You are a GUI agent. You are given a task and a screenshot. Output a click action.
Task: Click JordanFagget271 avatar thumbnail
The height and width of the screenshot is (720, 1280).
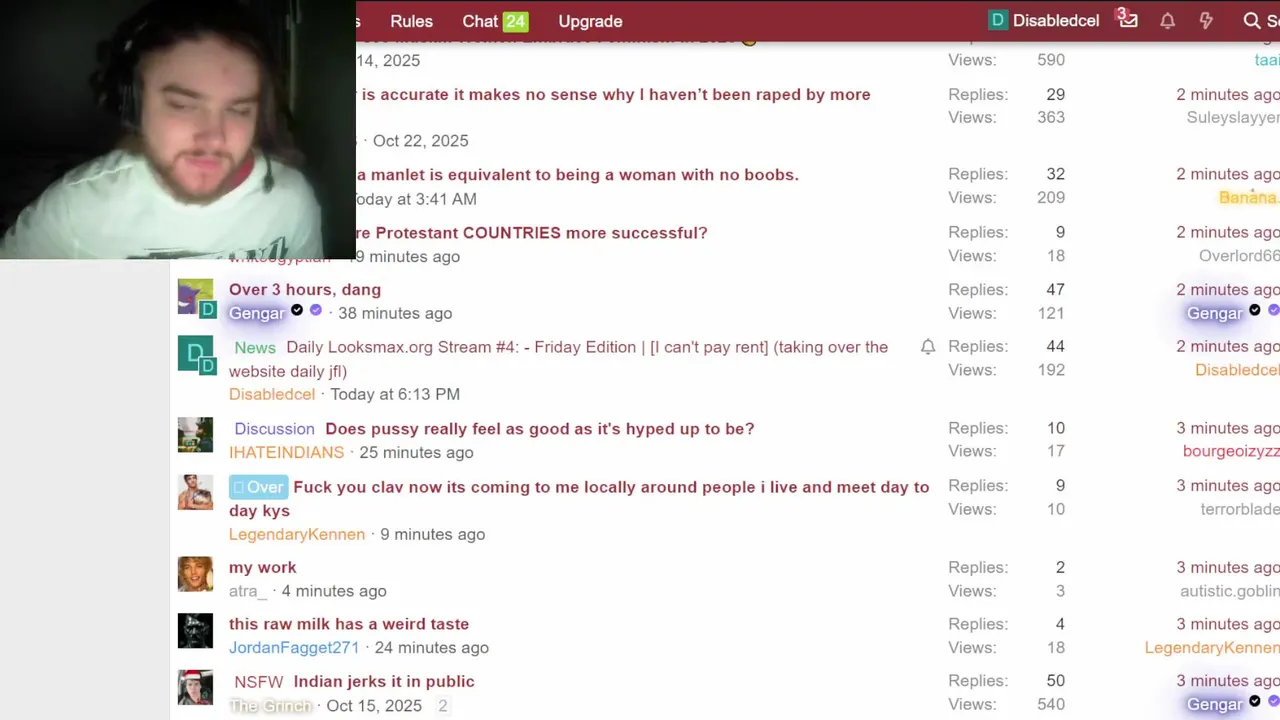195,631
